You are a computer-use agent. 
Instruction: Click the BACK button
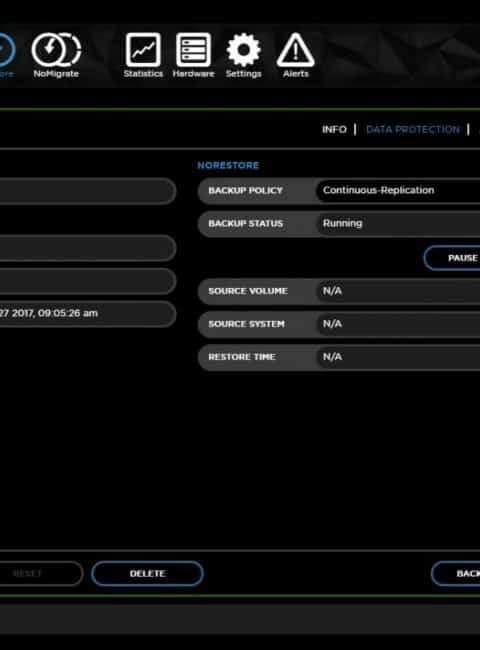(456, 573)
